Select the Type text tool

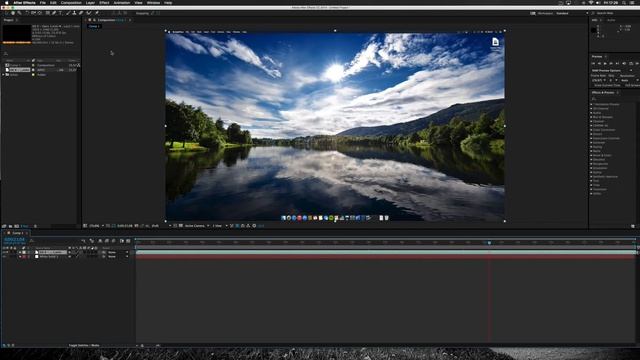(x=60, y=13)
